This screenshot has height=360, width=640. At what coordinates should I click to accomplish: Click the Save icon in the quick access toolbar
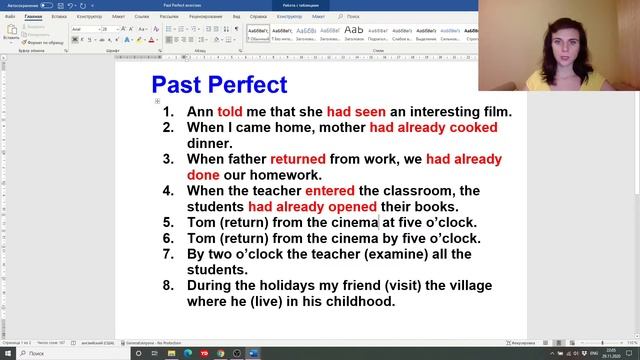pos(60,6)
